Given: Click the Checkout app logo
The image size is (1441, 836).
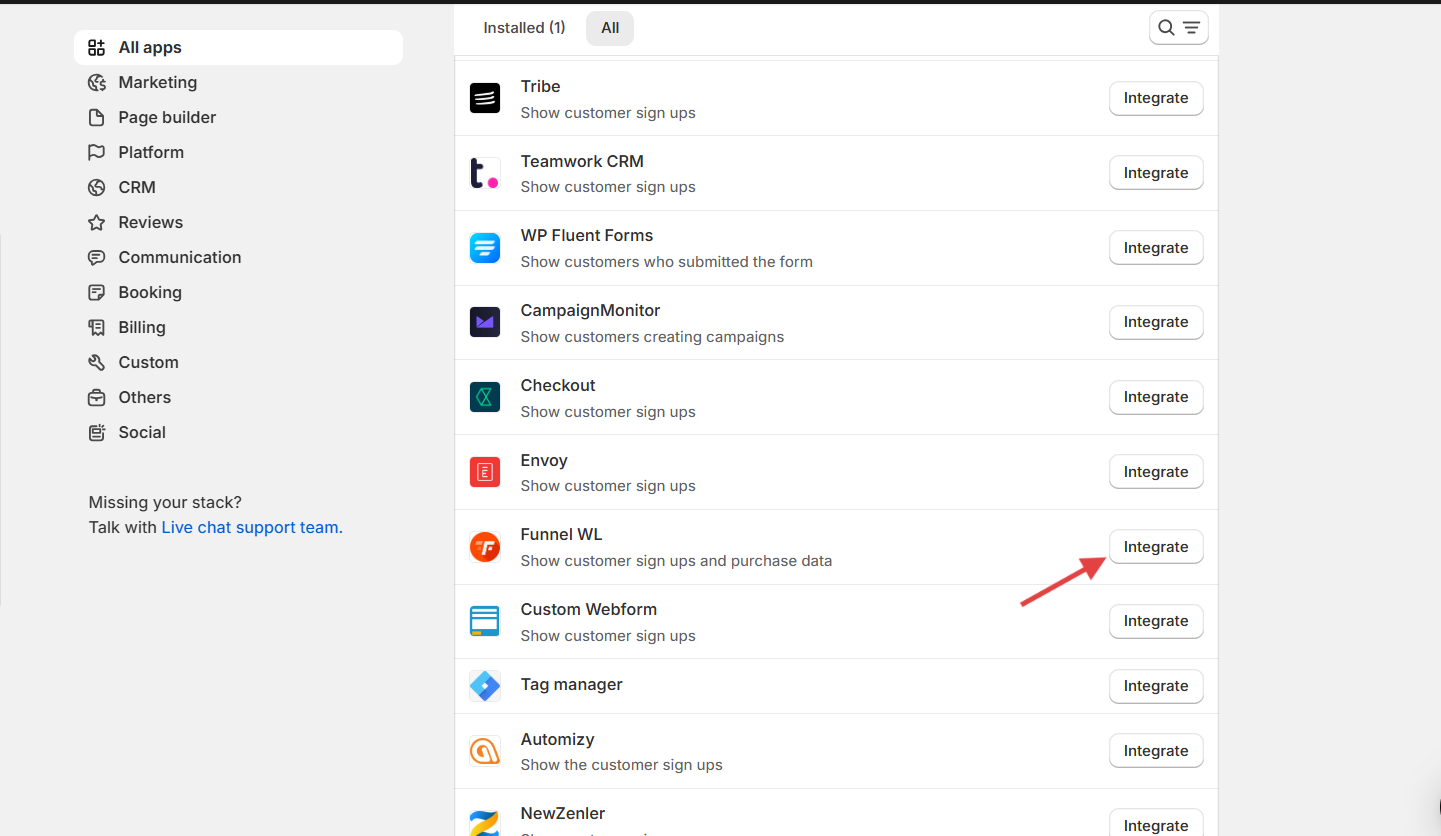Looking at the screenshot, I should (x=485, y=397).
